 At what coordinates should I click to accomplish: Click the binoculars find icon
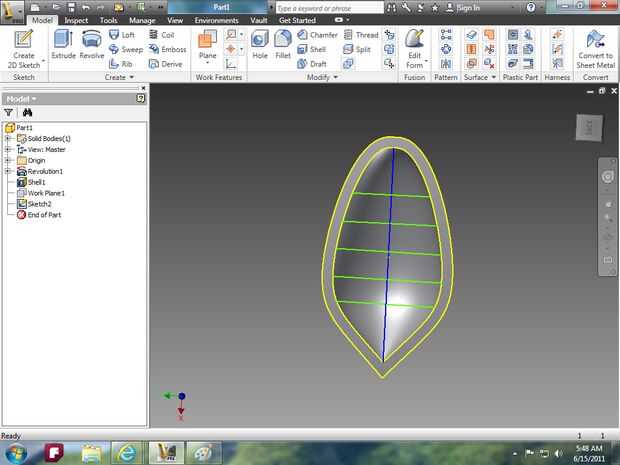tap(27, 113)
